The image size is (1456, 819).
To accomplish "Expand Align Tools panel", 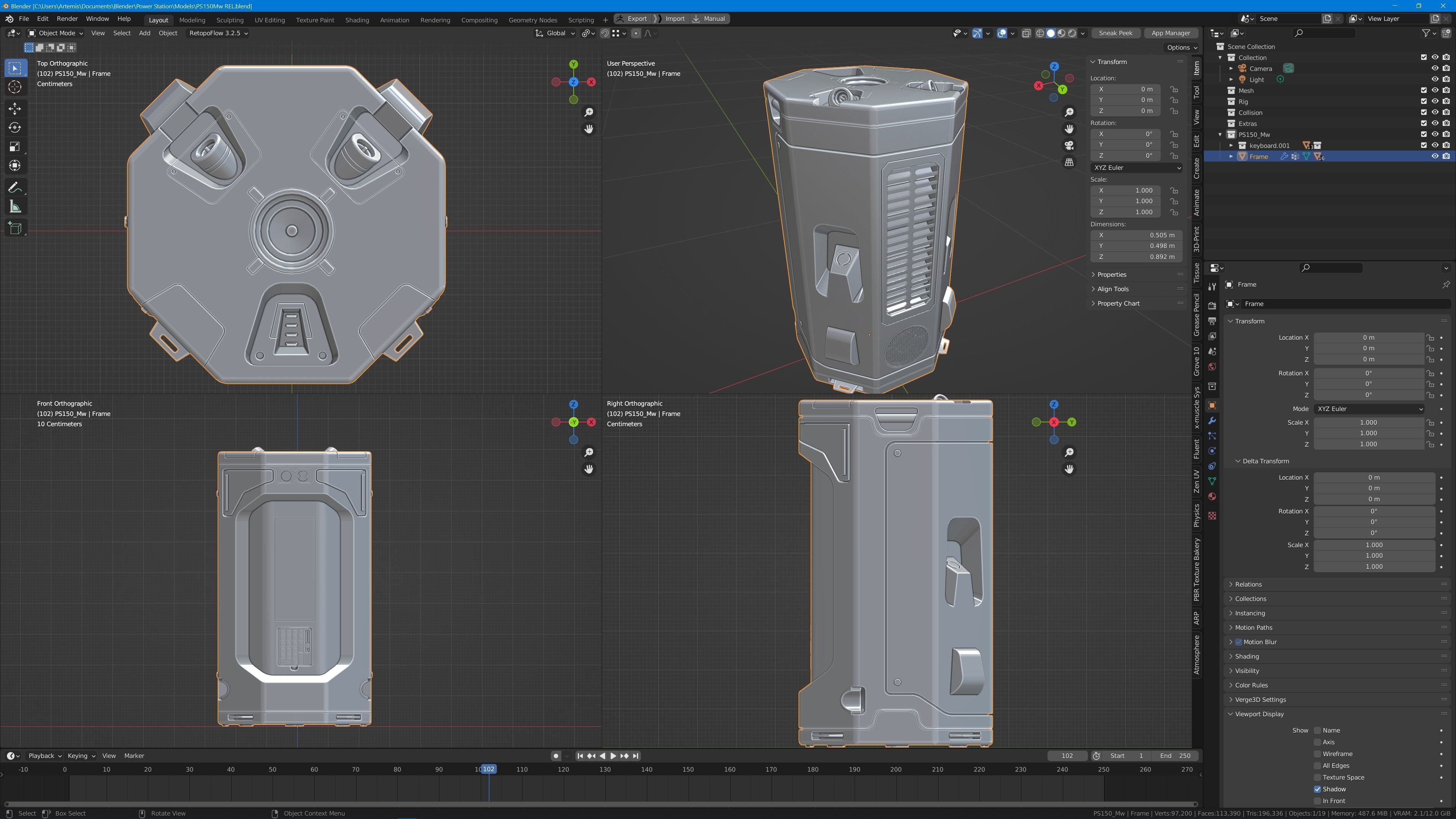I will pos(1112,289).
